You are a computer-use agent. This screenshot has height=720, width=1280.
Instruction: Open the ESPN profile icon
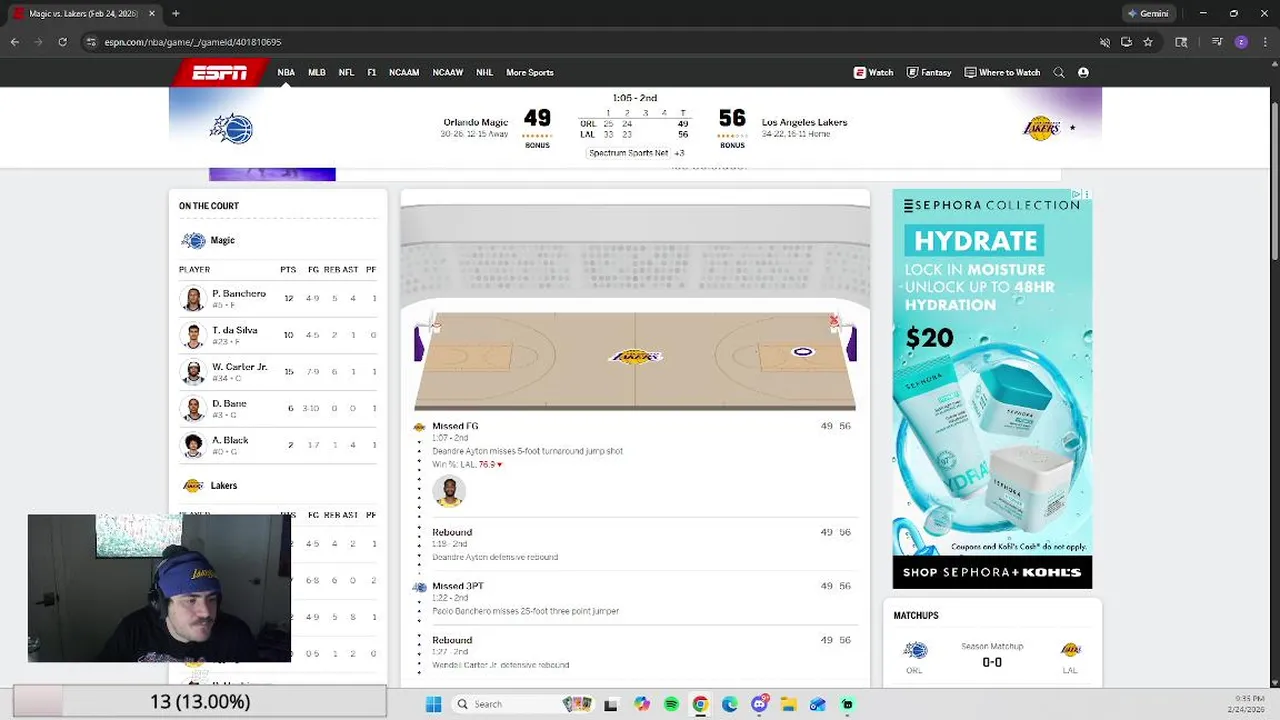click(1083, 72)
